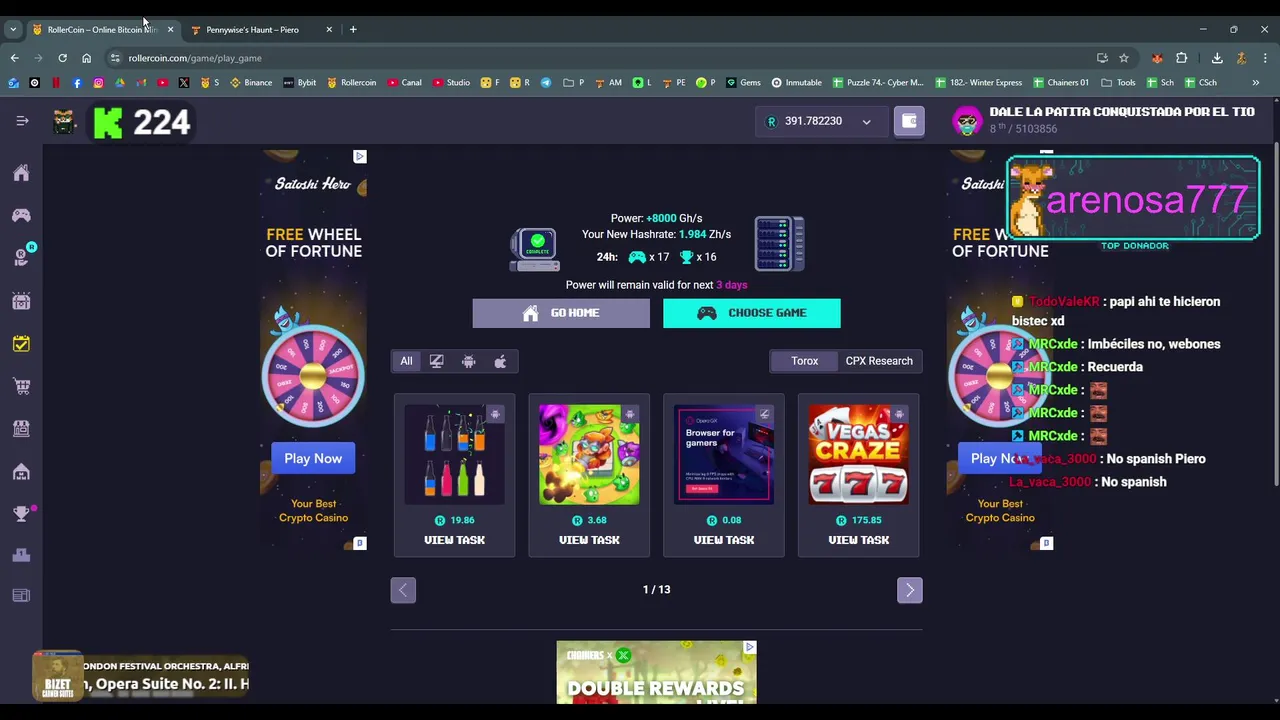
Task: Open the news sidebar icon
Action: (x=21, y=595)
